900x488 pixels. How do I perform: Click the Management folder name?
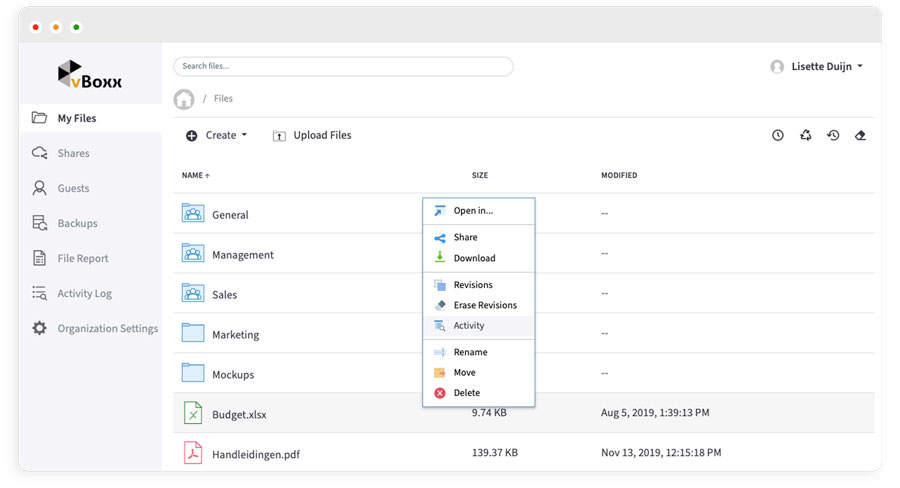(243, 255)
